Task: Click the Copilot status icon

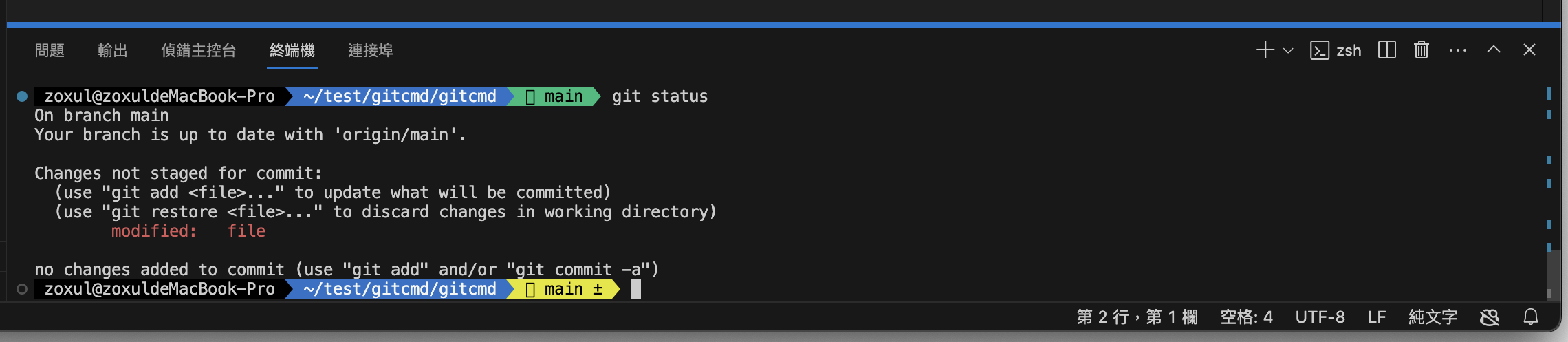Action: 1490,317
